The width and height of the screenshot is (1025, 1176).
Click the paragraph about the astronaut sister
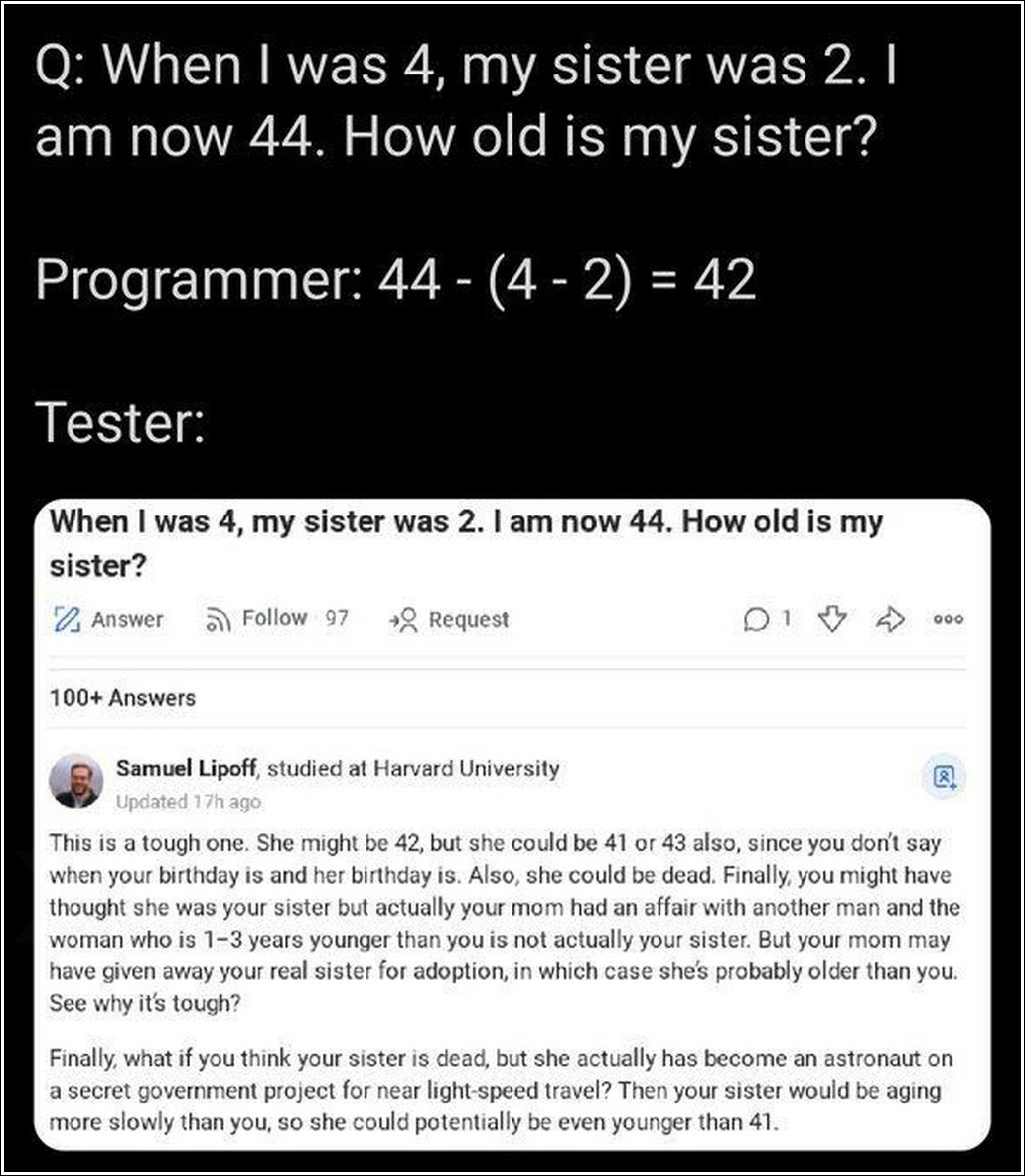pyautogui.click(x=504, y=1090)
